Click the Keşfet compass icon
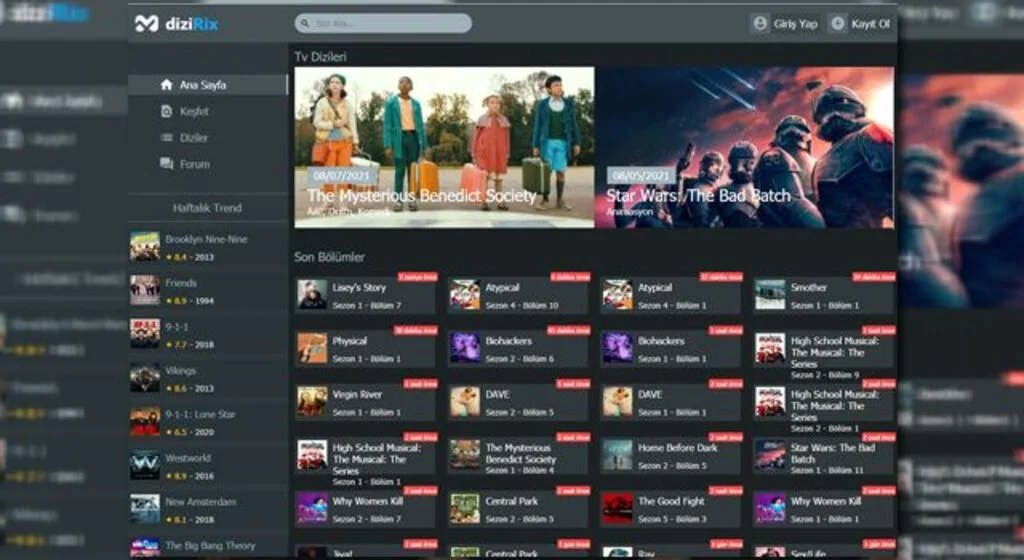Viewport: 1024px width, 560px height. (x=167, y=111)
